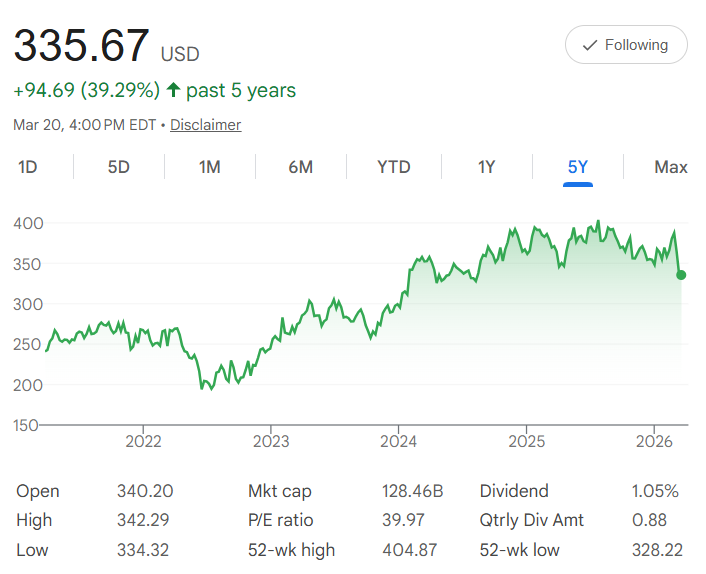Viewport: 706px width, 574px height.
Task: Click the 52-wk high value 404.87
Action: tap(412, 550)
